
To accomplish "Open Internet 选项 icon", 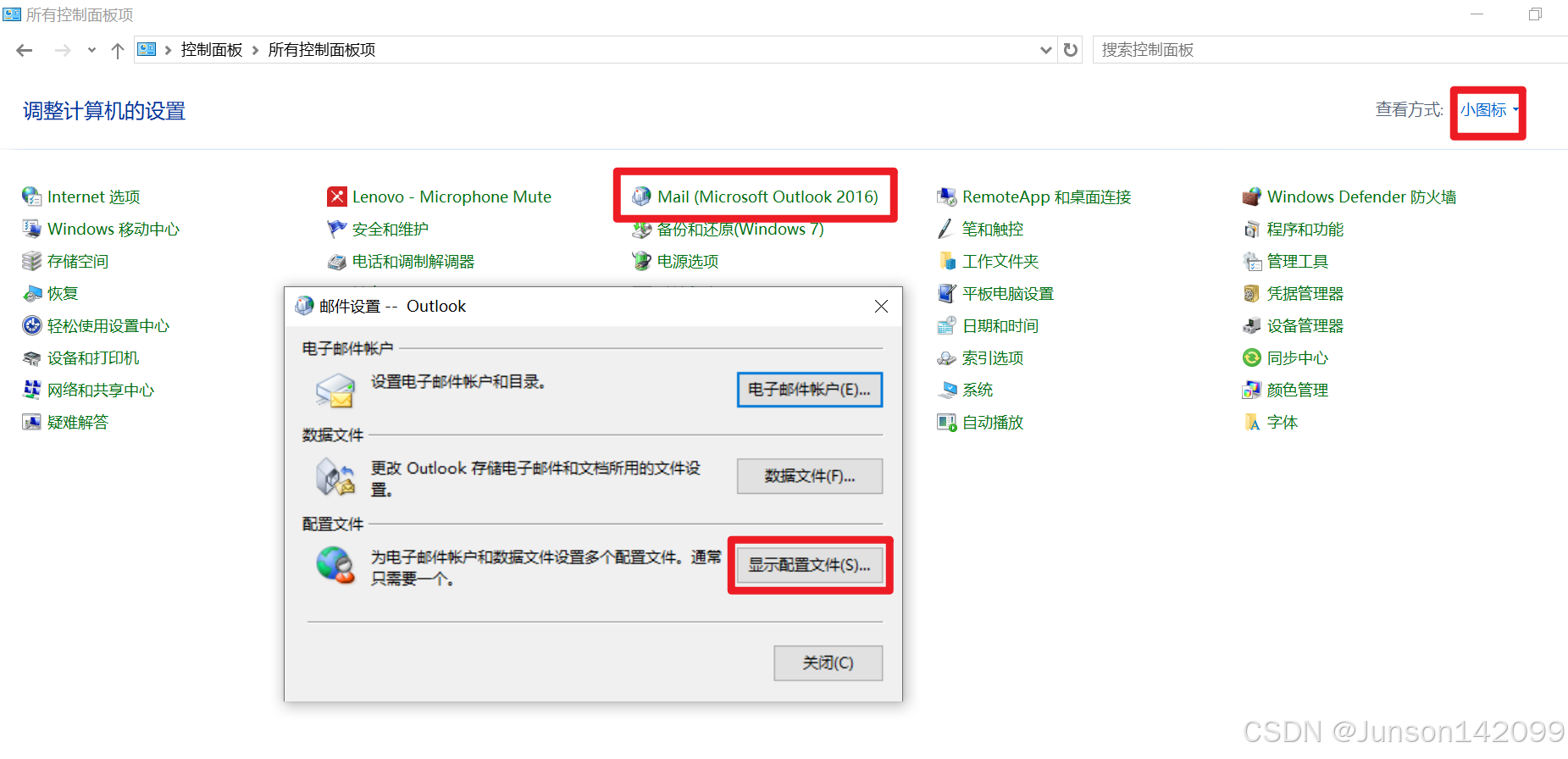I will [x=31, y=197].
